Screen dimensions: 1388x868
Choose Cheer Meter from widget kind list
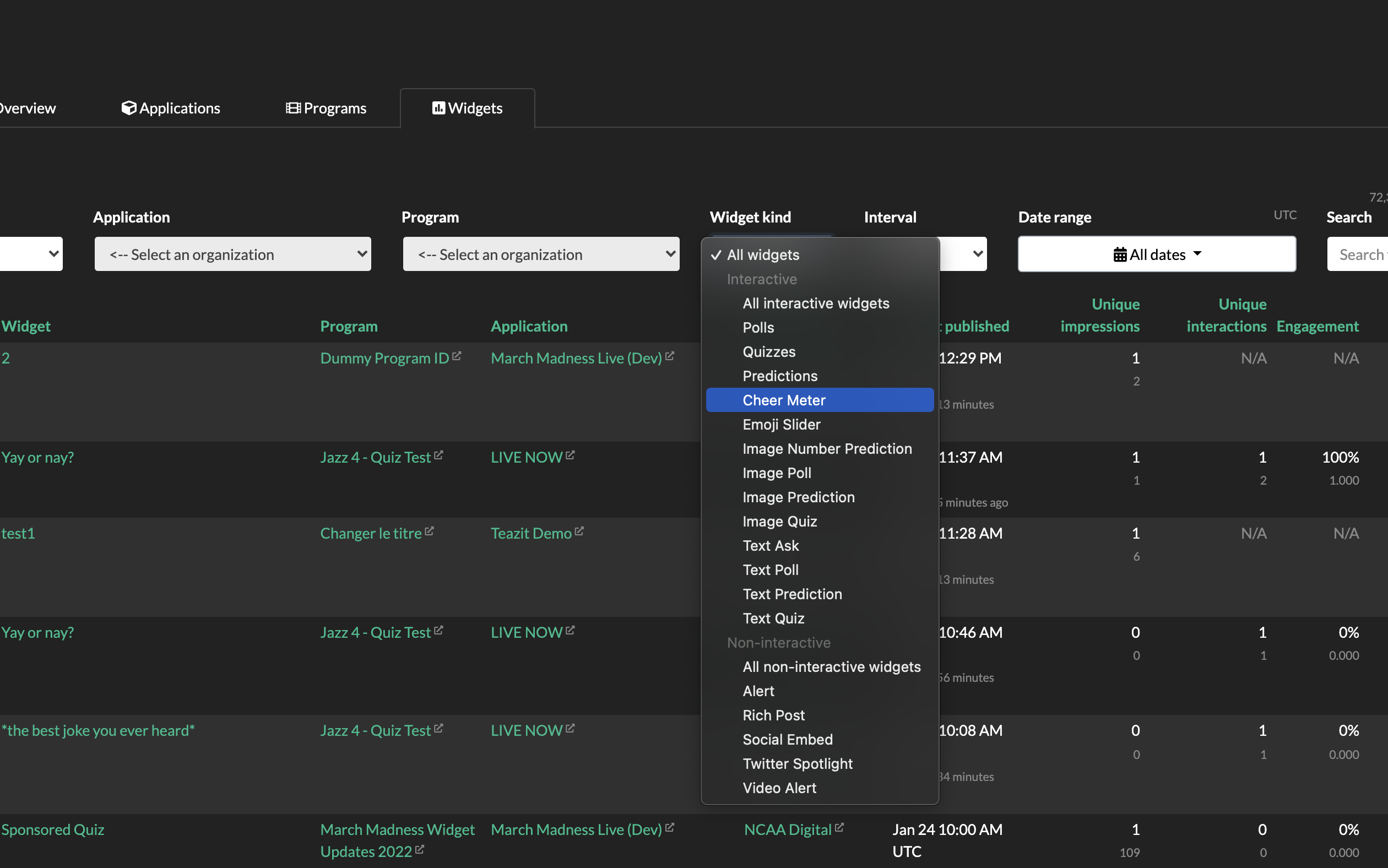pos(784,400)
